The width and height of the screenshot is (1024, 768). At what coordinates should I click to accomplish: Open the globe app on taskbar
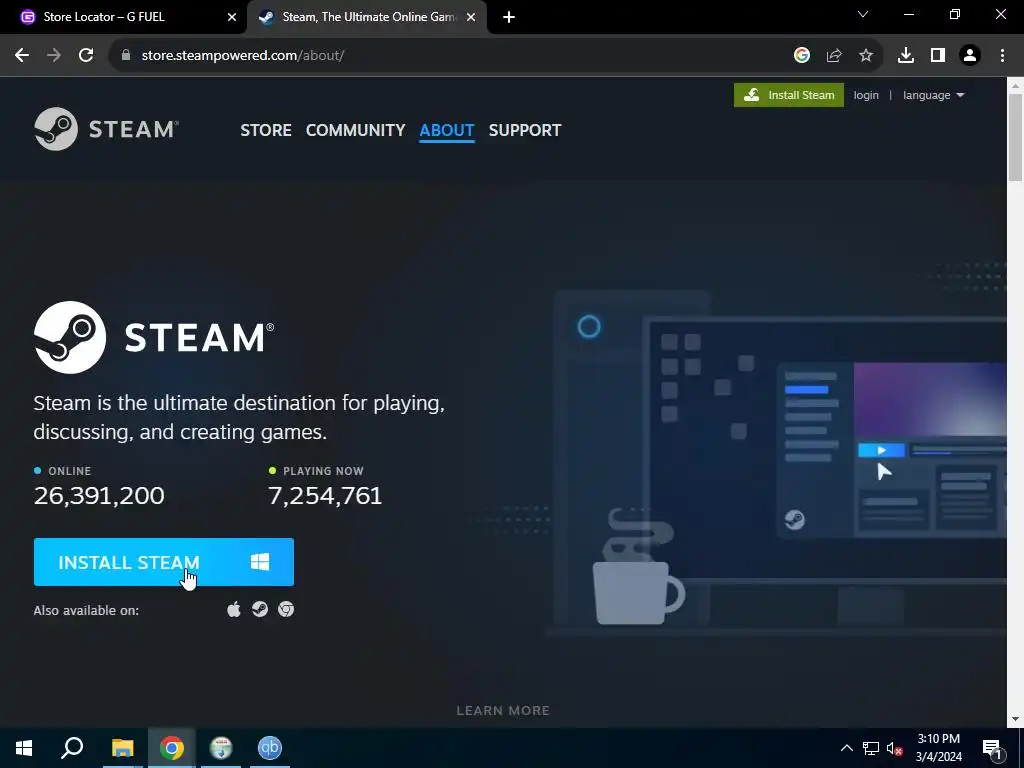coord(221,748)
